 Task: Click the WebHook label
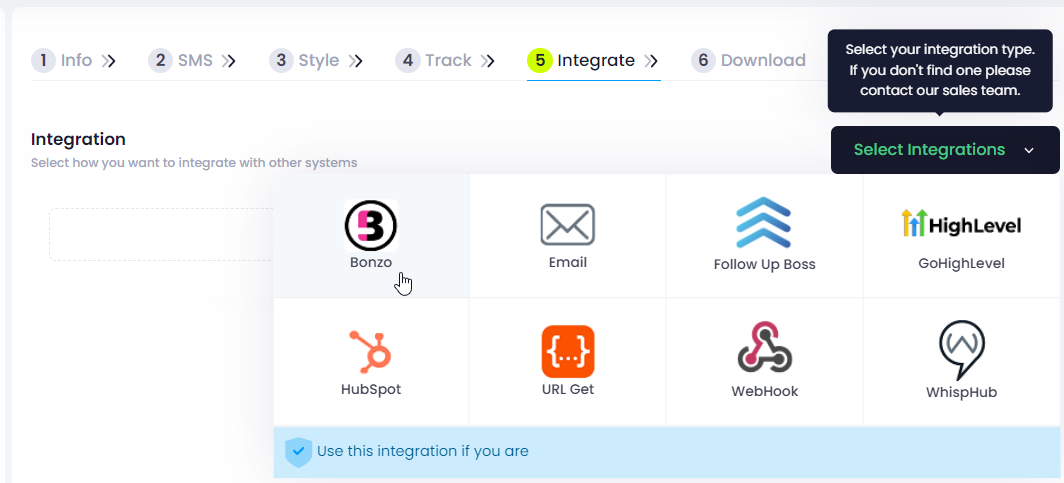[x=765, y=391]
